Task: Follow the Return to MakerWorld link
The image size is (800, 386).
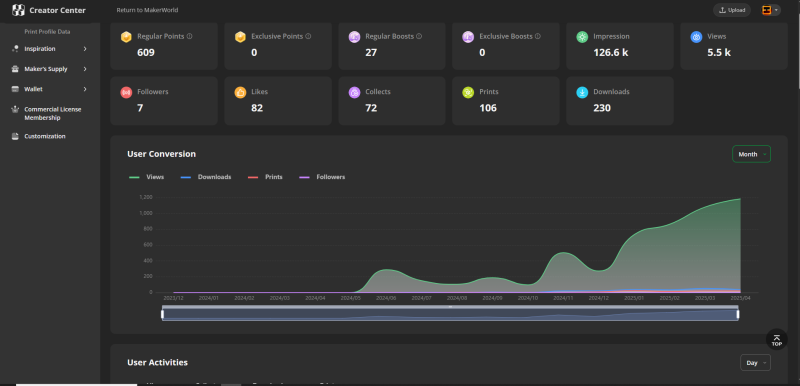Action: (147, 10)
